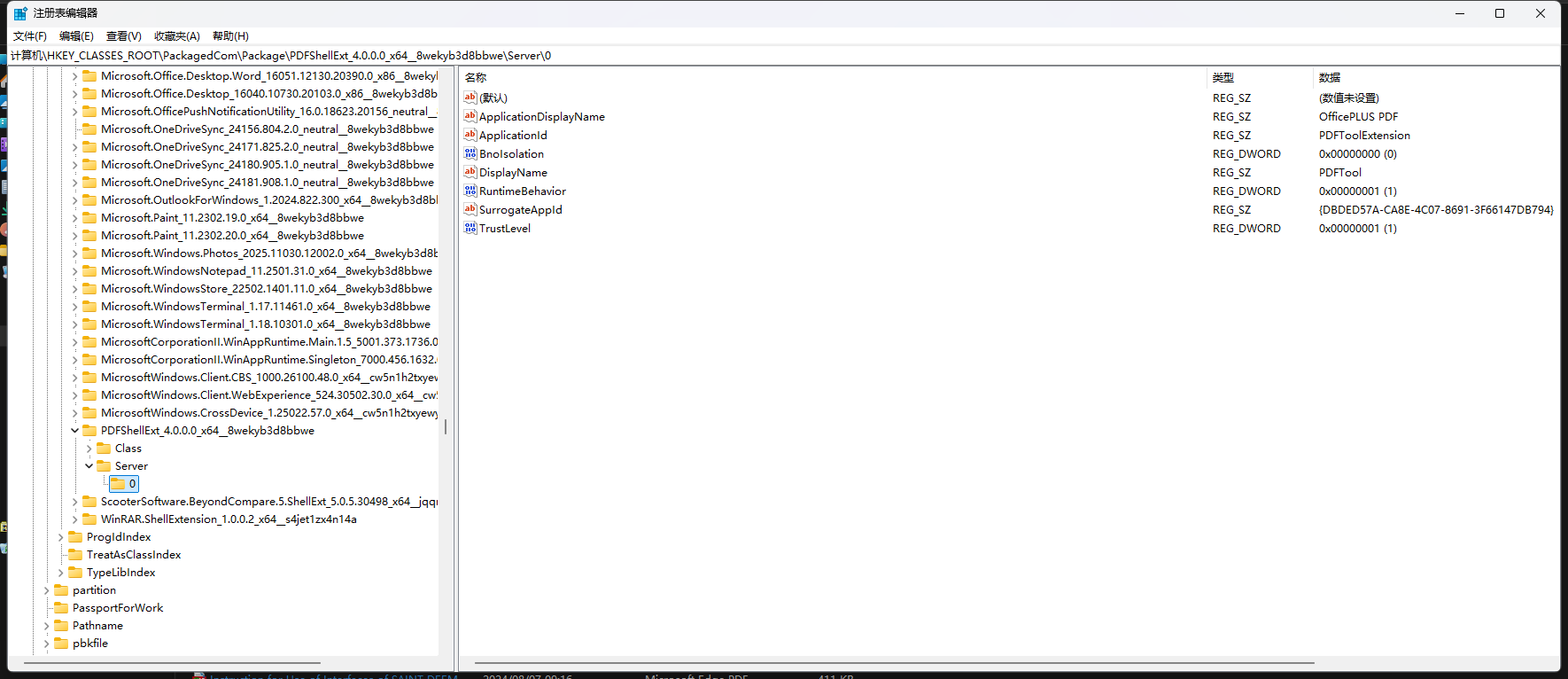Click the DisplayName string value icon
Image resolution: width=1568 pixels, height=679 pixels.
[470, 172]
